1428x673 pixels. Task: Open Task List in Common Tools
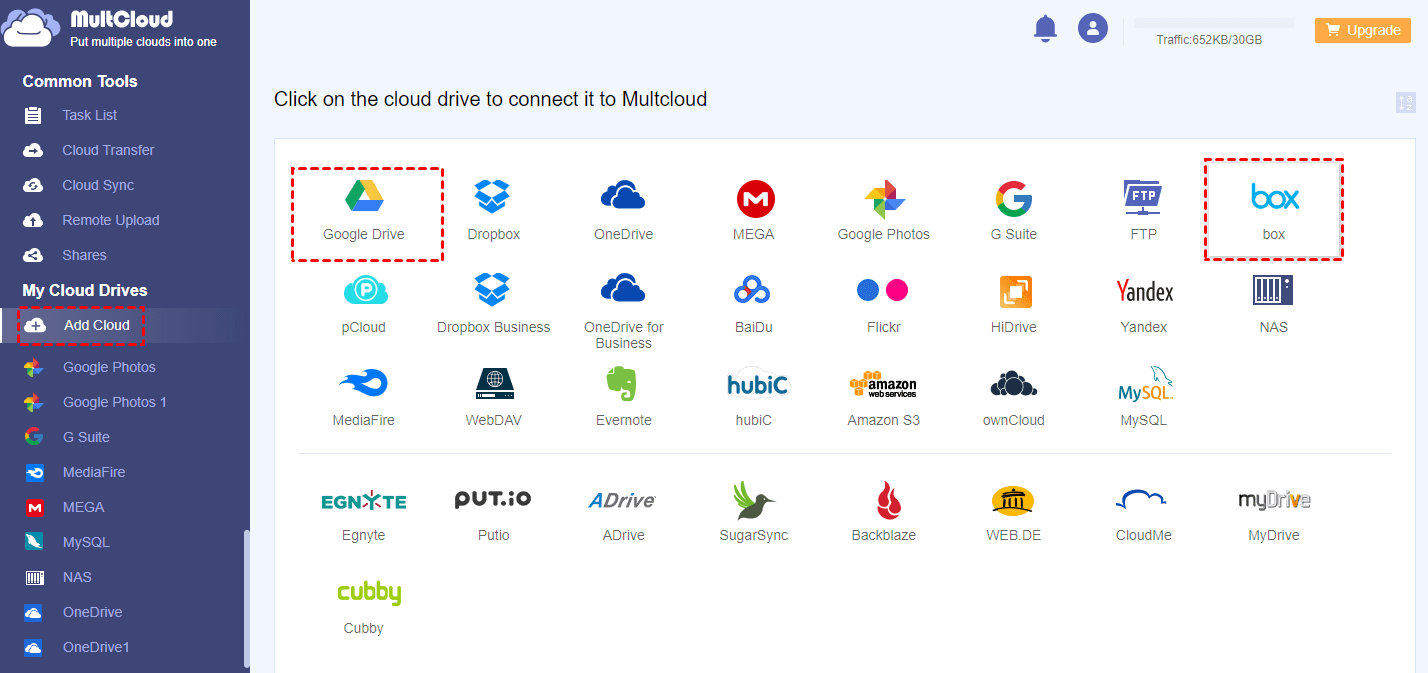click(89, 115)
